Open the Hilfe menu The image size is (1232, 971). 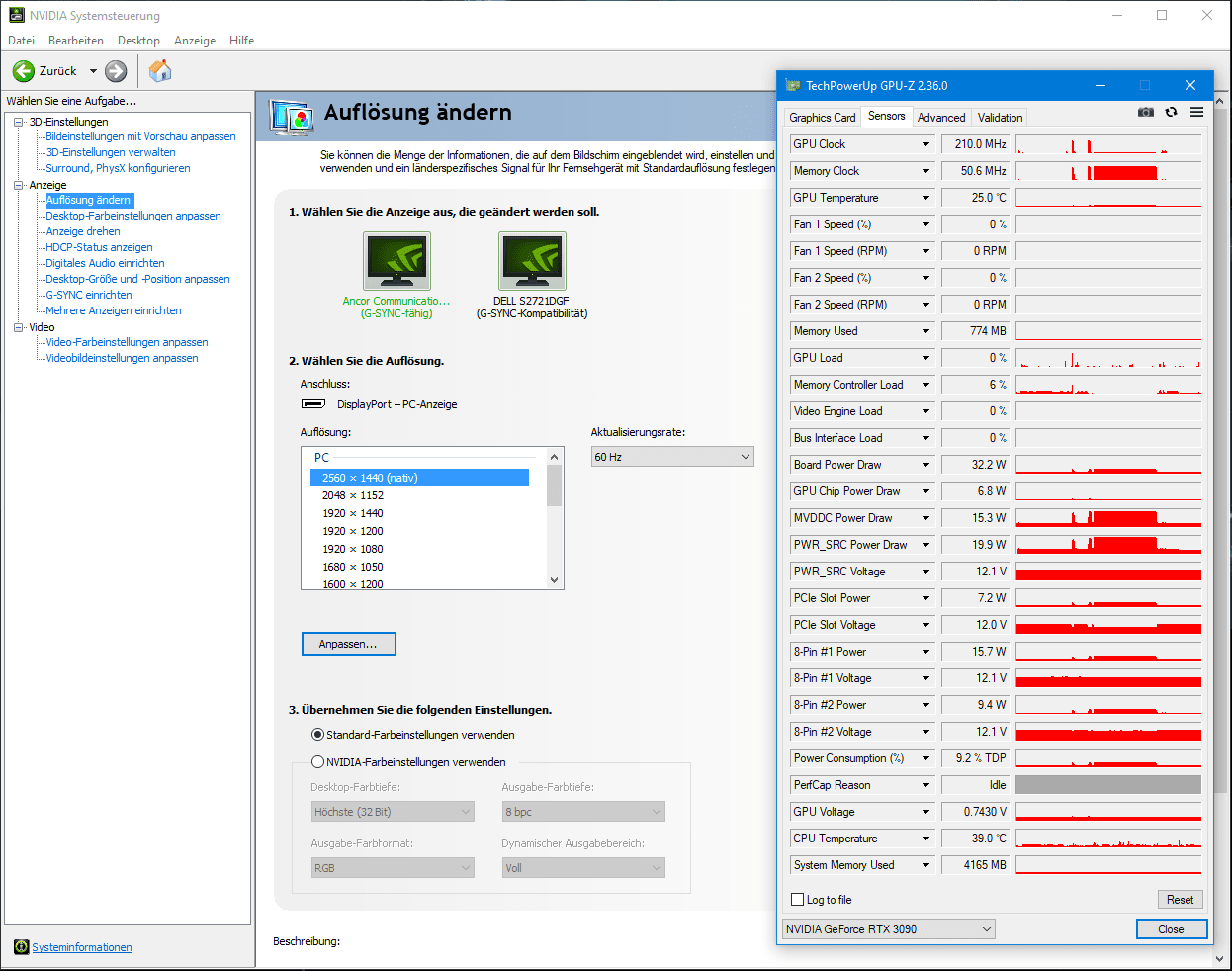242,41
